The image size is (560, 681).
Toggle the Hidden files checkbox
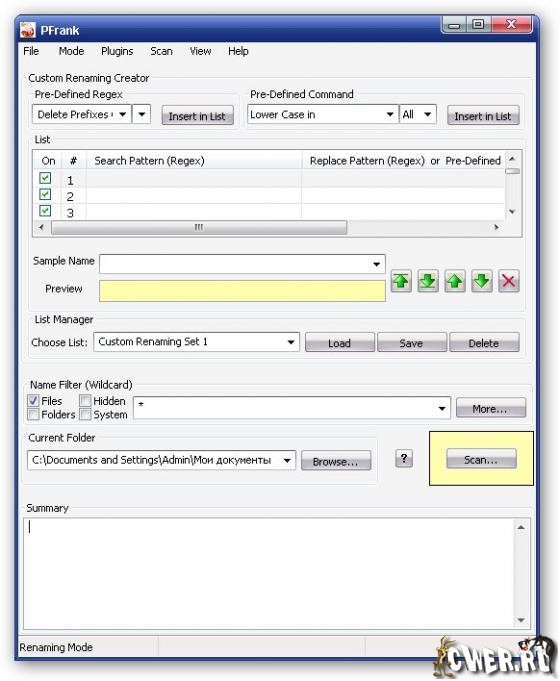point(85,400)
